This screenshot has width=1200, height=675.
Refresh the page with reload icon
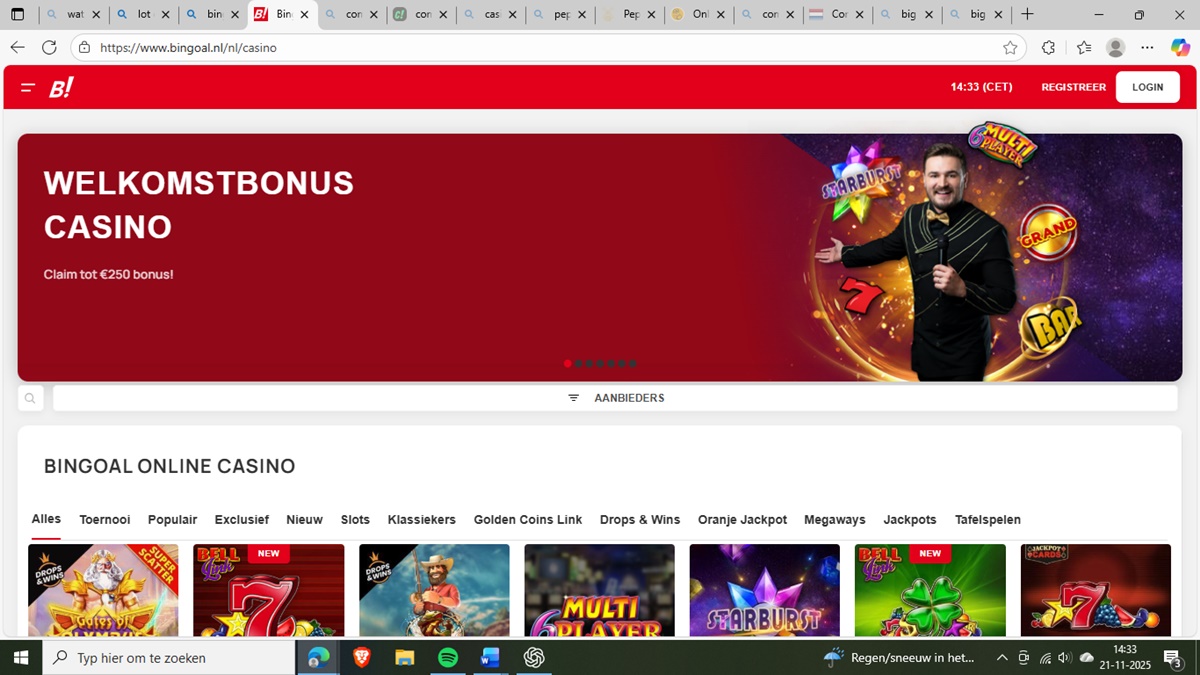coord(49,48)
